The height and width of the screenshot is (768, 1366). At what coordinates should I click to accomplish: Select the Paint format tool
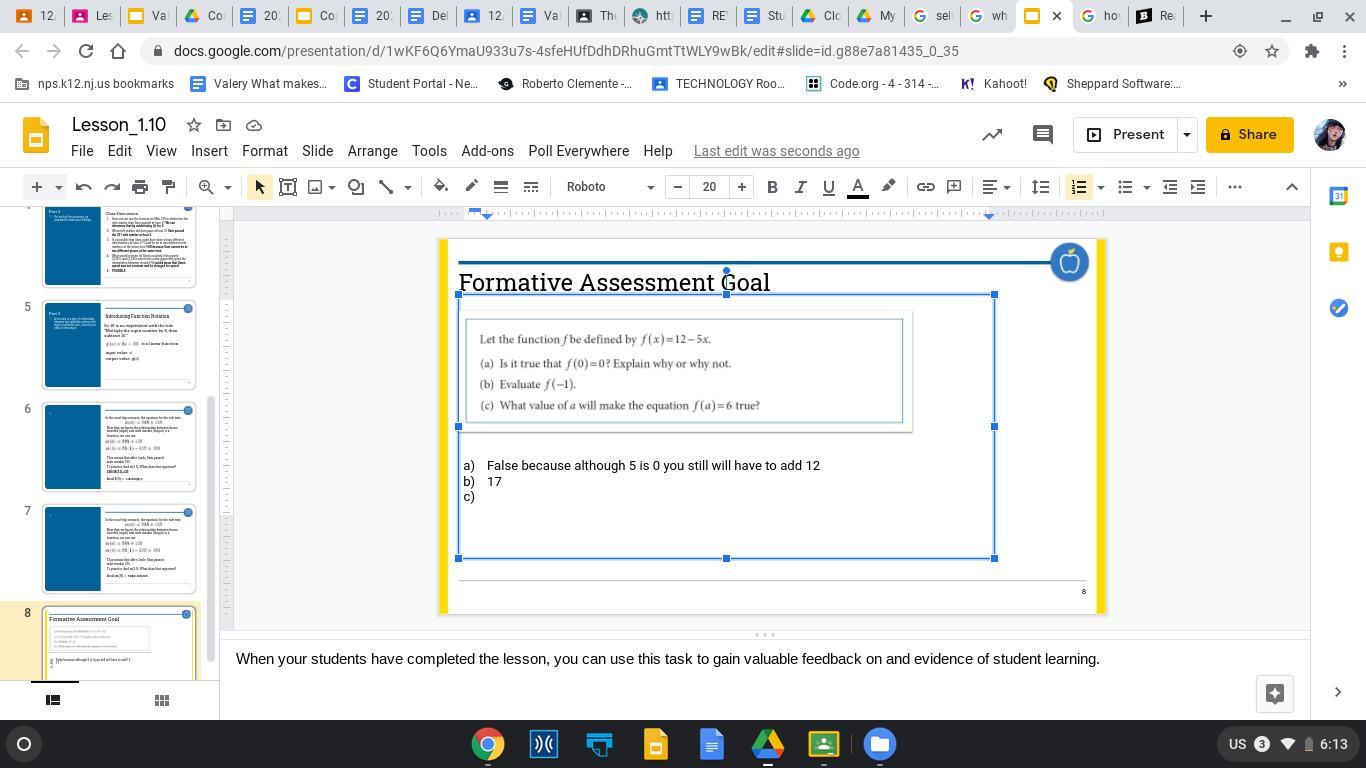168,187
